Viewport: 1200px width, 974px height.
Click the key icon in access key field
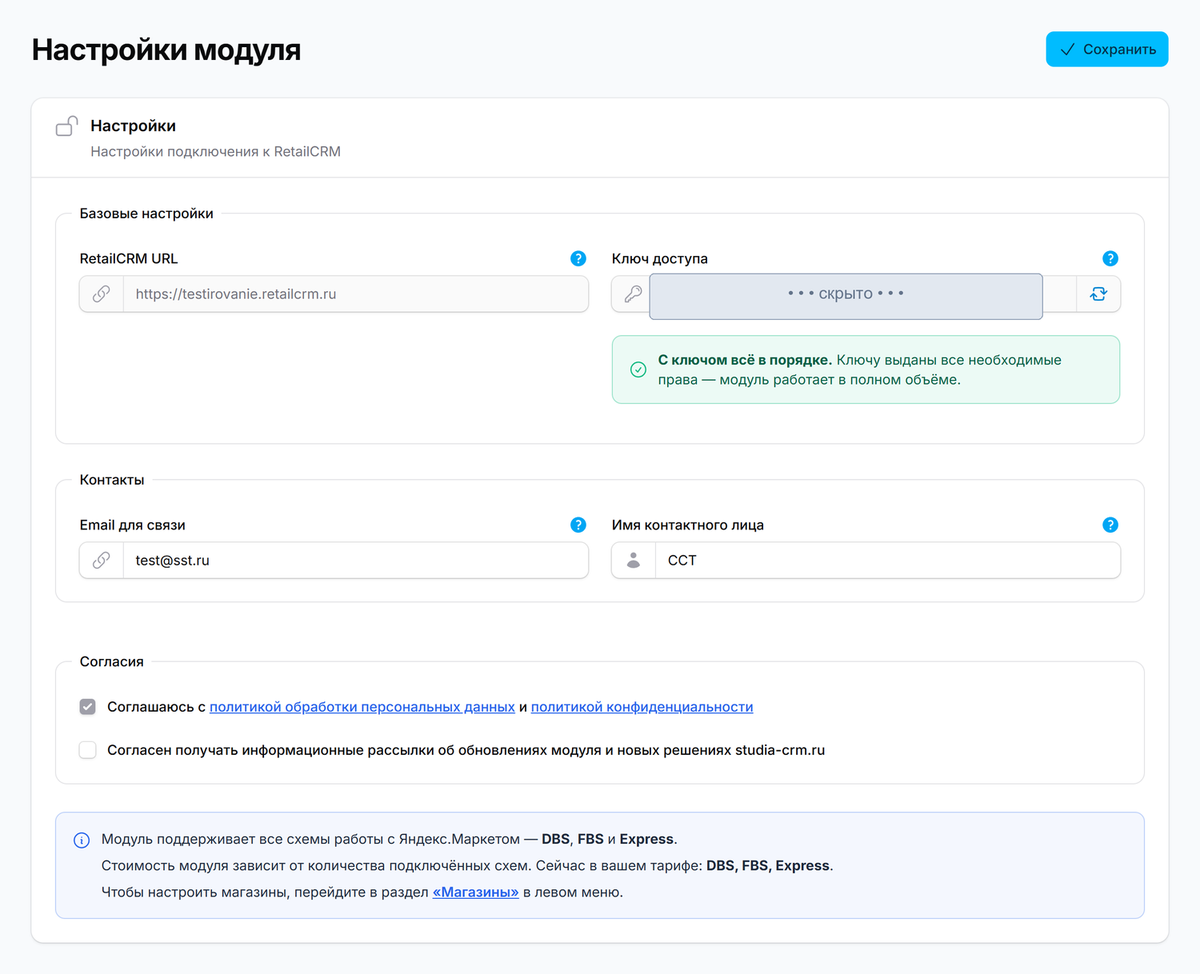tap(632, 294)
